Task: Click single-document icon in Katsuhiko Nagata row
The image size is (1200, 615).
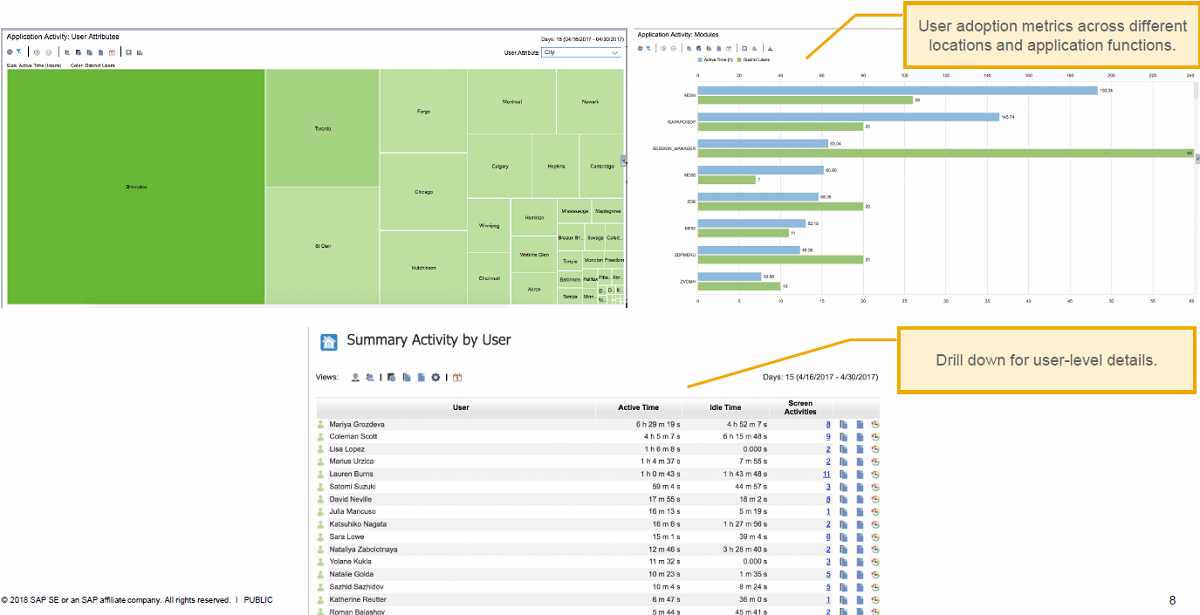Action: 859,524
